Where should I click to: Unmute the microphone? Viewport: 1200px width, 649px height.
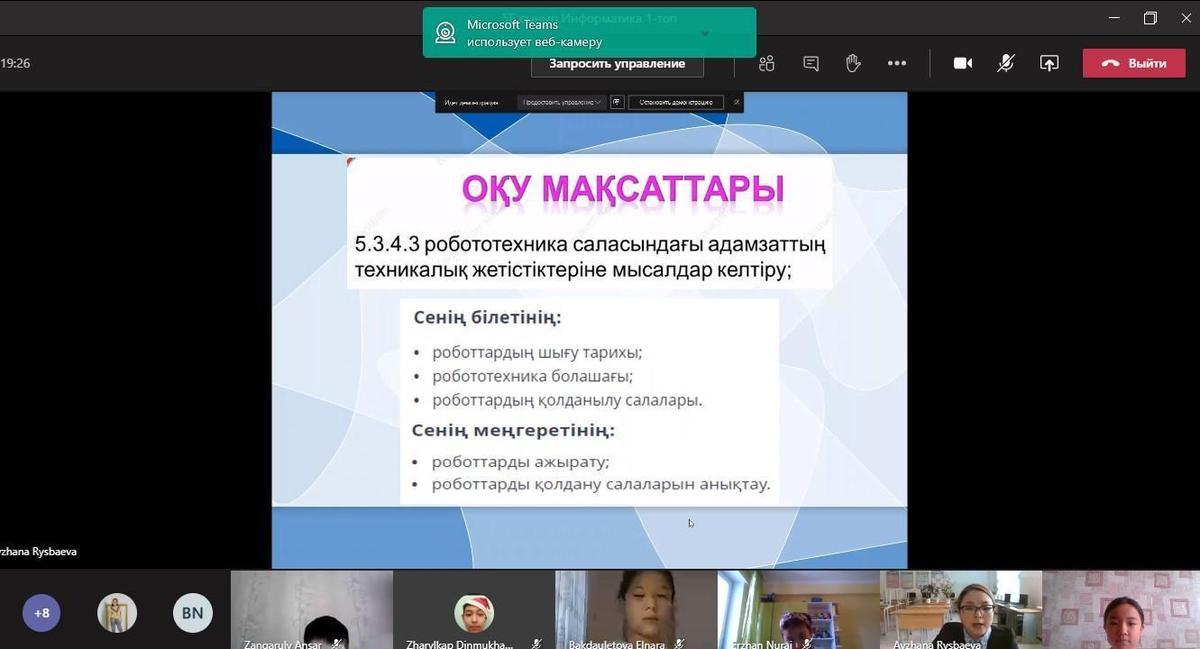(x=1006, y=63)
